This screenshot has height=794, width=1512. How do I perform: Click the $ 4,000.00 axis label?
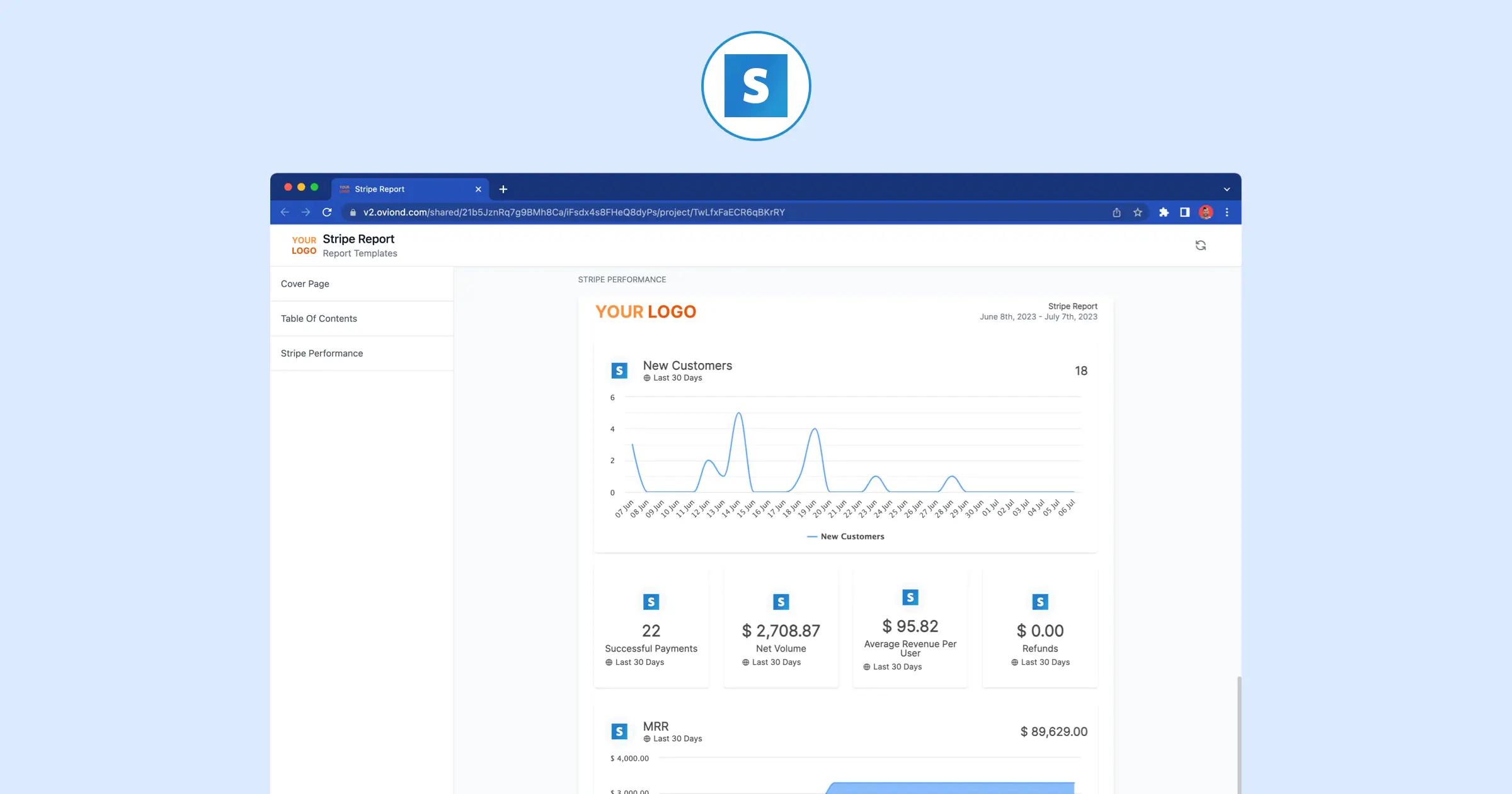pyautogui.click(x=629, y=758)
